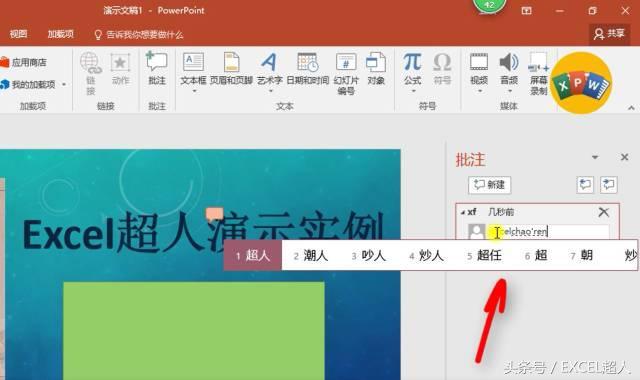Switch to the 视图 ribbon tab
This screenshot has width=640, height=380.
(18, 34)
